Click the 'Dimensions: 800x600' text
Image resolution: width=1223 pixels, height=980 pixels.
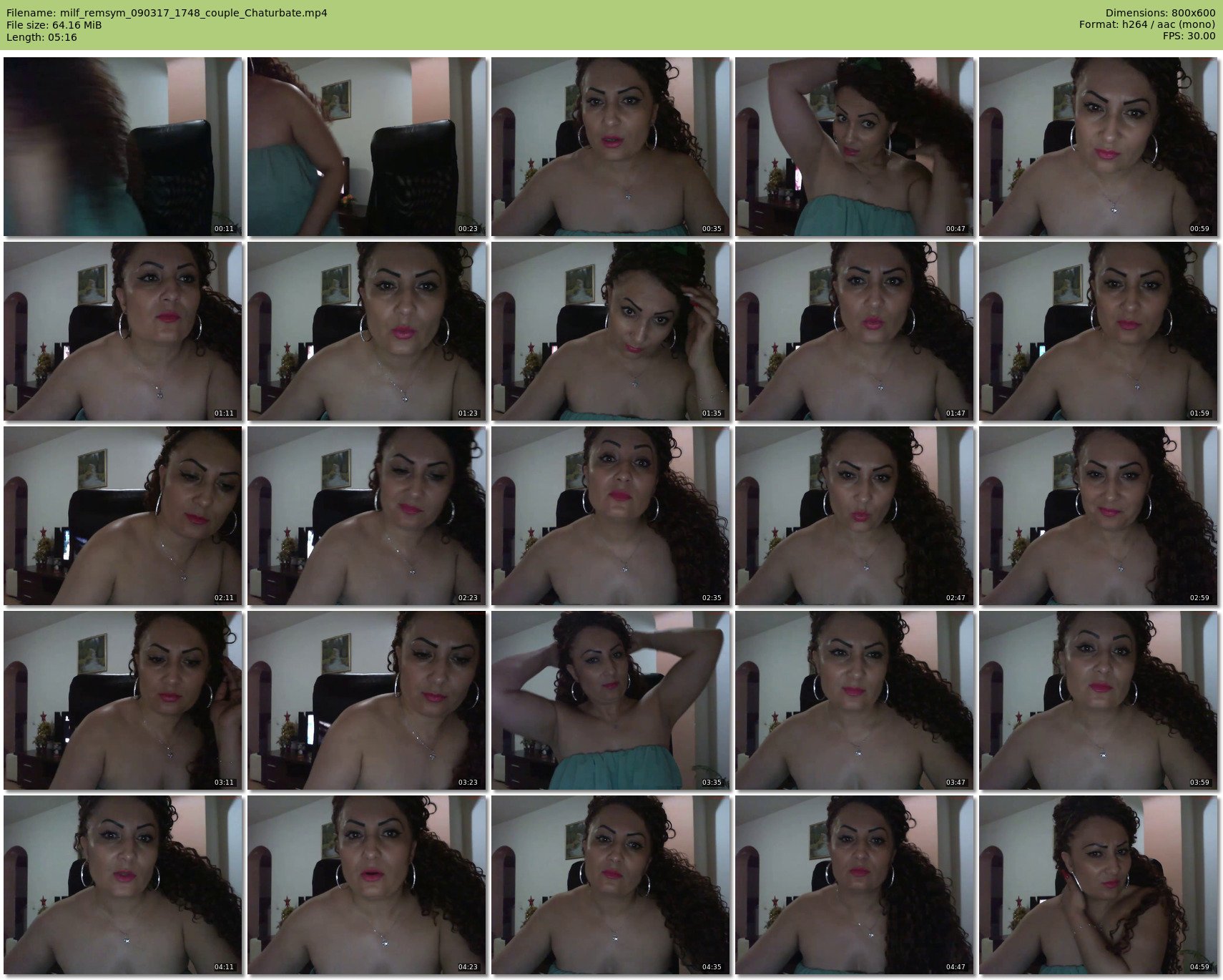(1160, 13)
